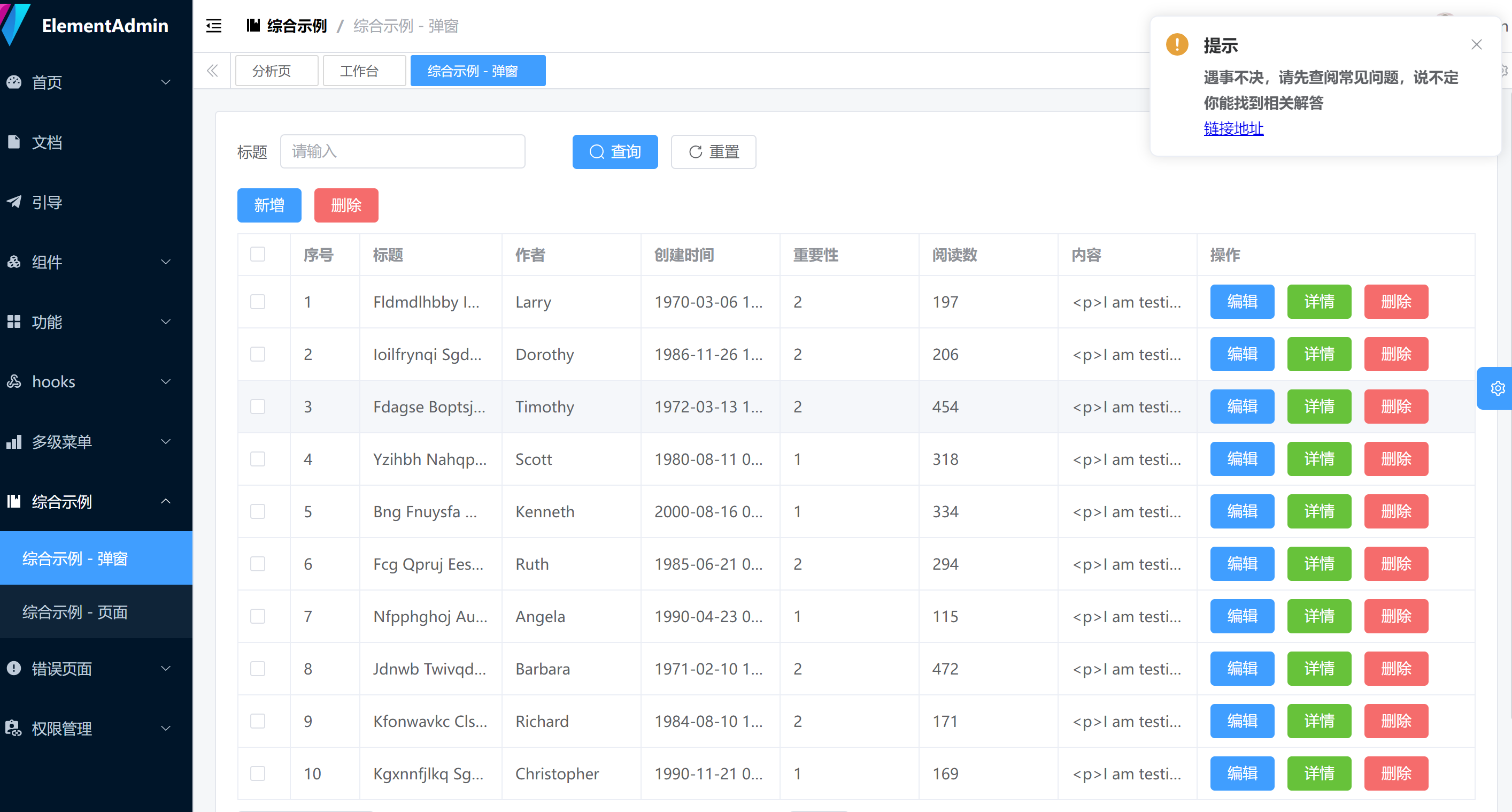Click 详情 for the Kenneth row
This screenshot has height=812, width=1512.
(1319, 511)
